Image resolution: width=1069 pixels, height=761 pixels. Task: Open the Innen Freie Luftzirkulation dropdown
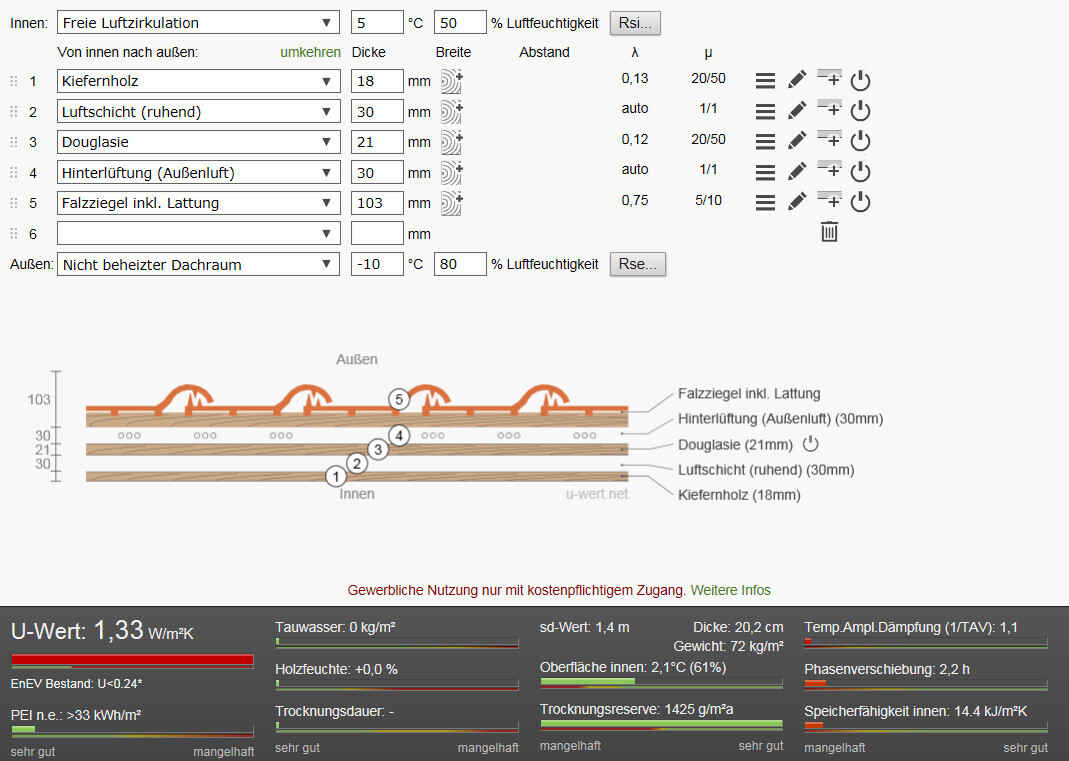(199, 23)
